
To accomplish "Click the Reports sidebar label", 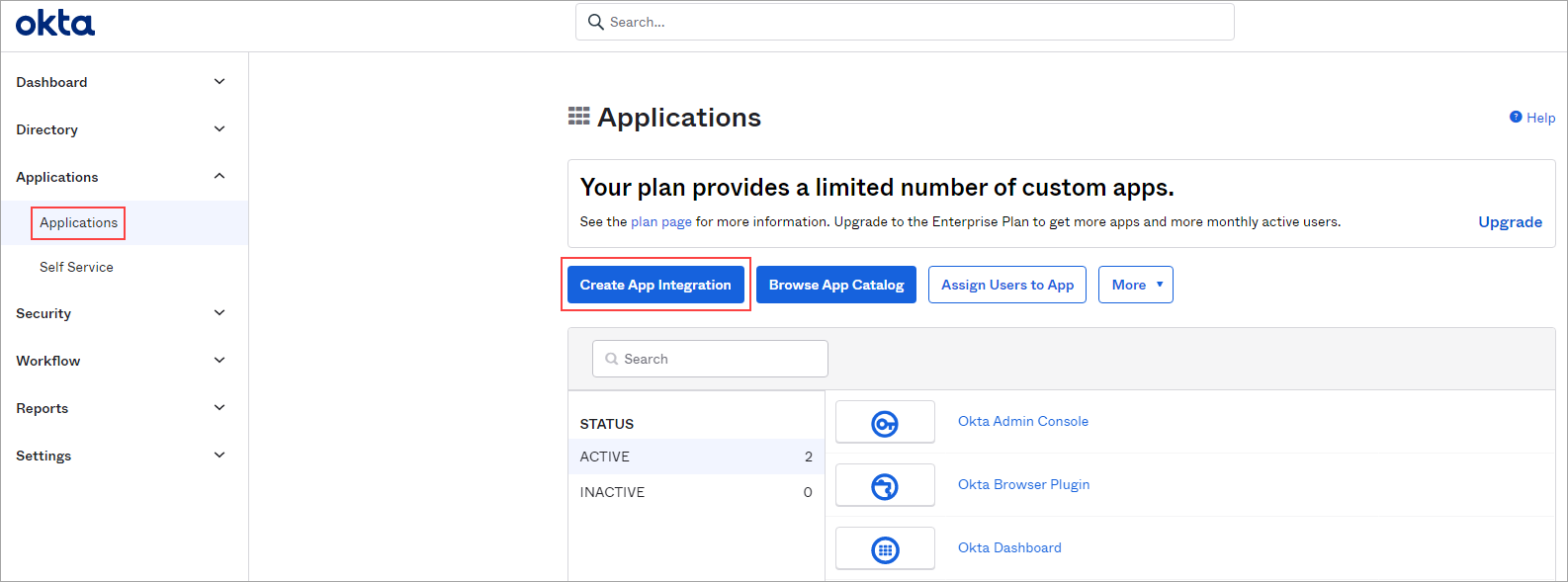I will [x=42, y=408].
